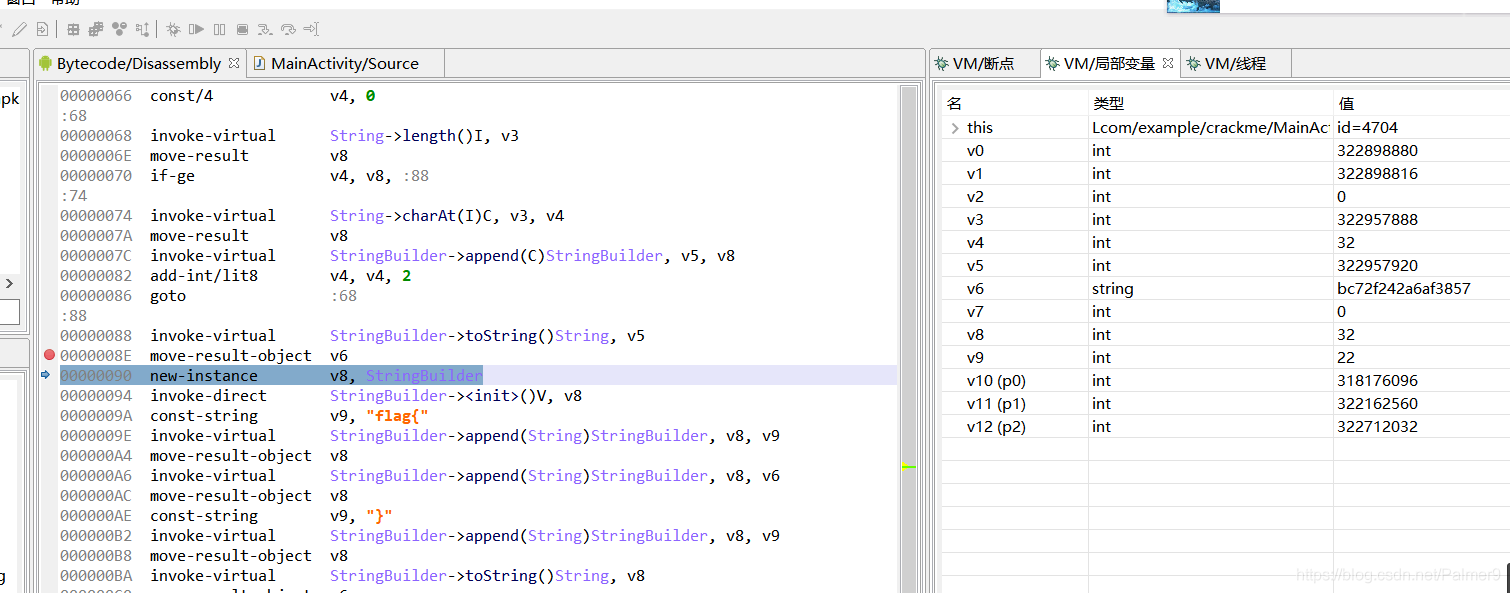Click v5 value 322957920
This screenshot has height=593, width=1510.
(1377, 266)
